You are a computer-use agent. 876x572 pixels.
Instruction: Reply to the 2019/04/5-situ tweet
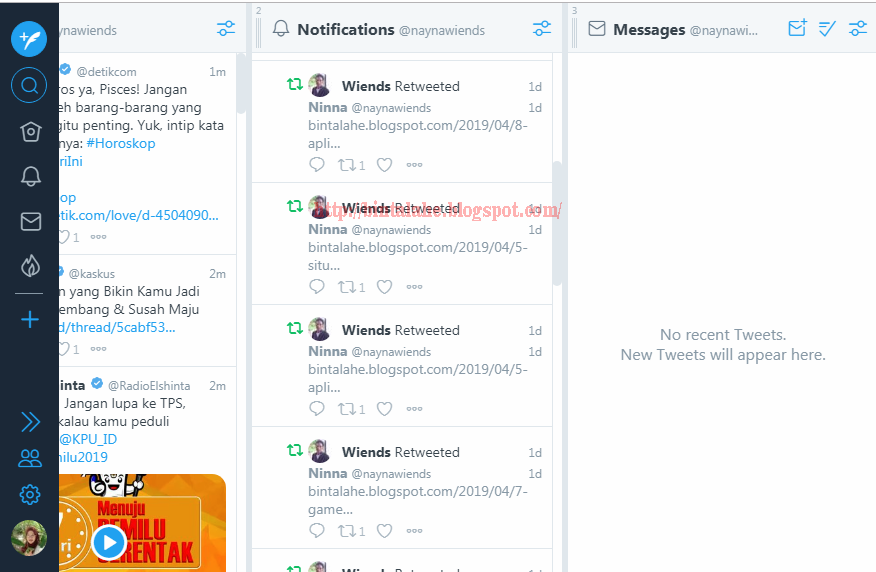click(317, 287)
